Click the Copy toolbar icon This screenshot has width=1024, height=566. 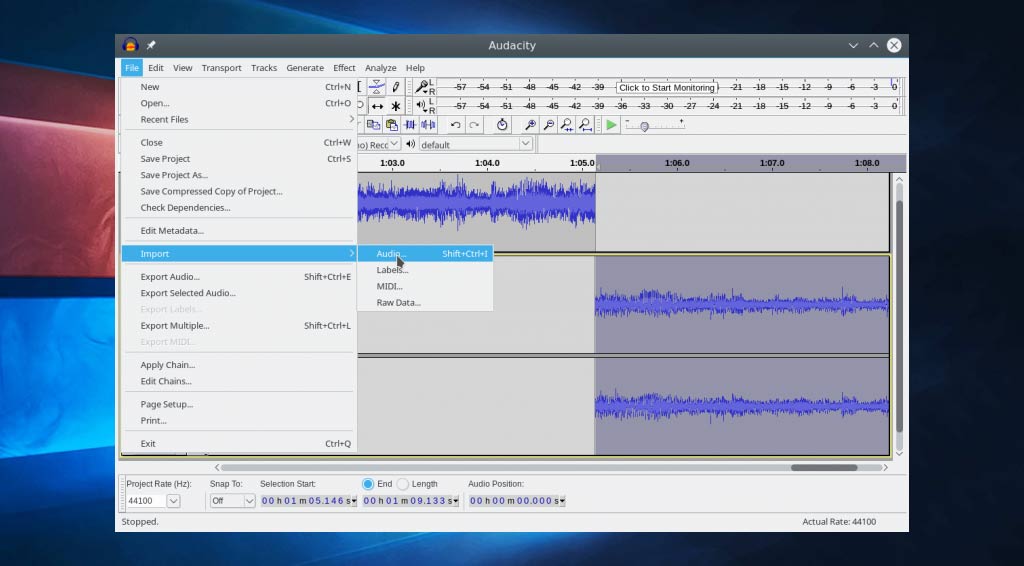373,125
